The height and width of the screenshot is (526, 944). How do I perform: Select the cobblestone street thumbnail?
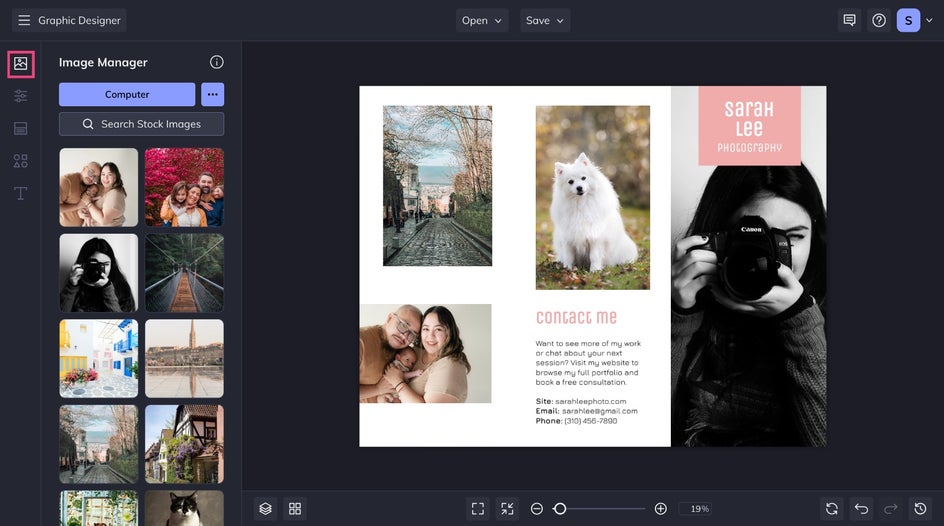click(99, 444)
